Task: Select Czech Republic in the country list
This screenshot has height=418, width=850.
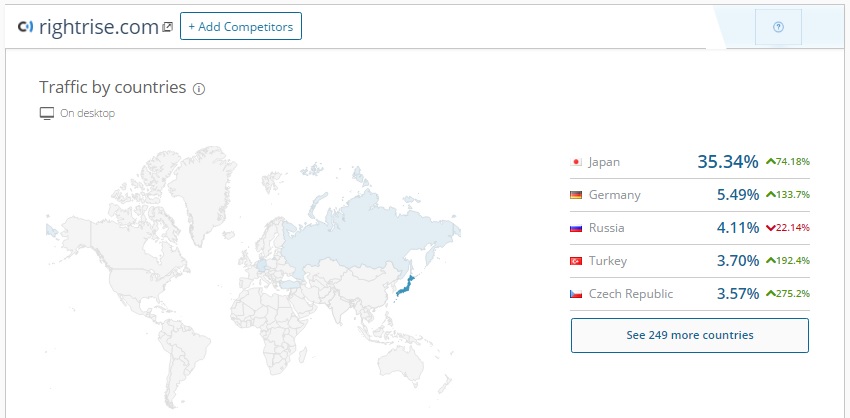Action: click(630, 294)
